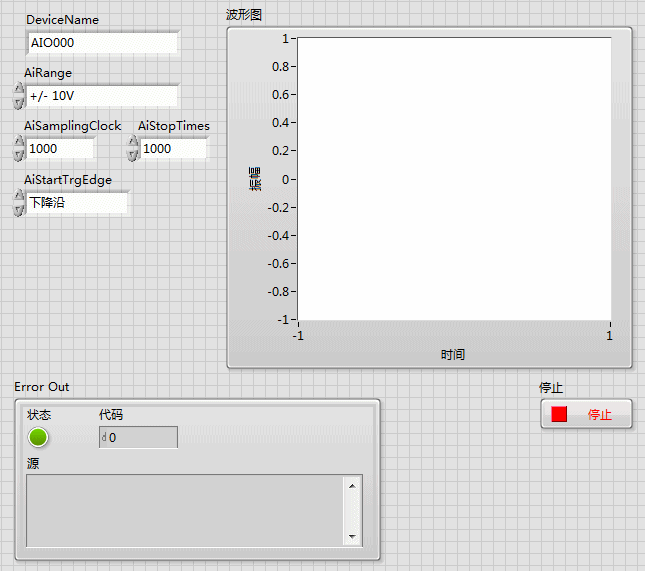645x571 pixels.
Task: Step AiStartTrgEdge down to next option
Action: tap(18, 209)
